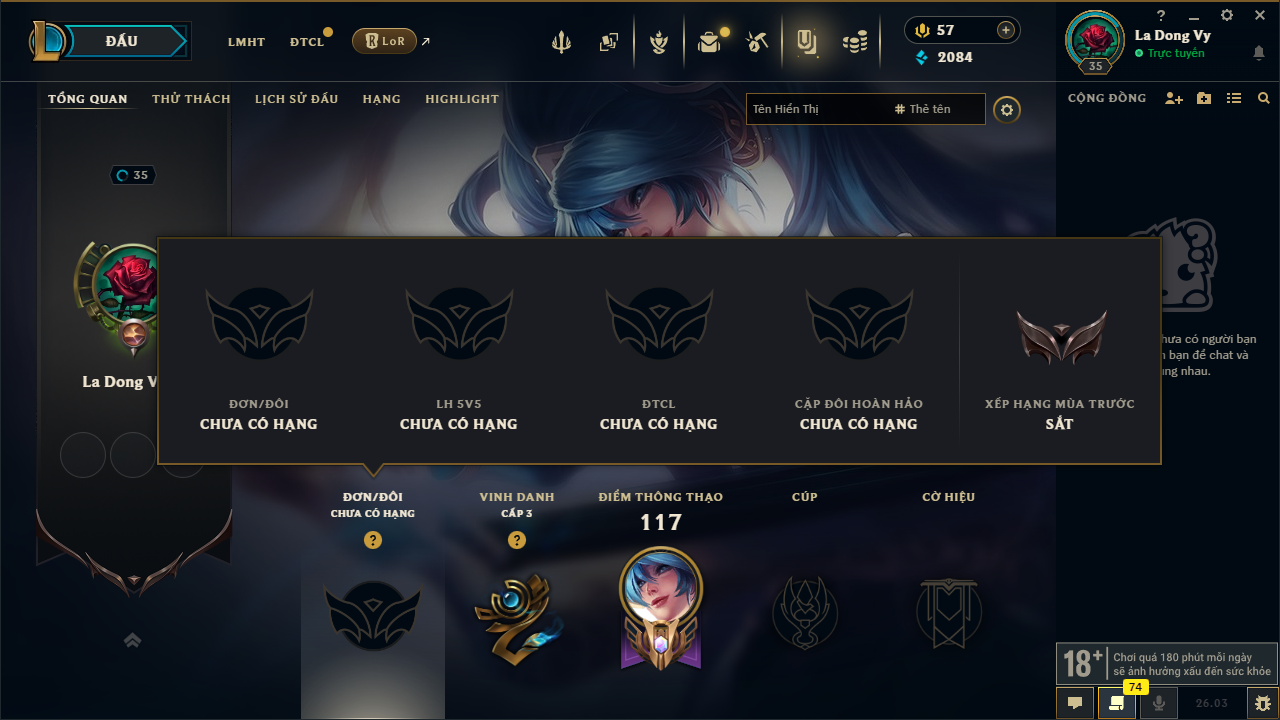This screenshot has width=1280, height=720.
Task: Toggle the microphone mute button
Action: click(x=1159, y=703)
